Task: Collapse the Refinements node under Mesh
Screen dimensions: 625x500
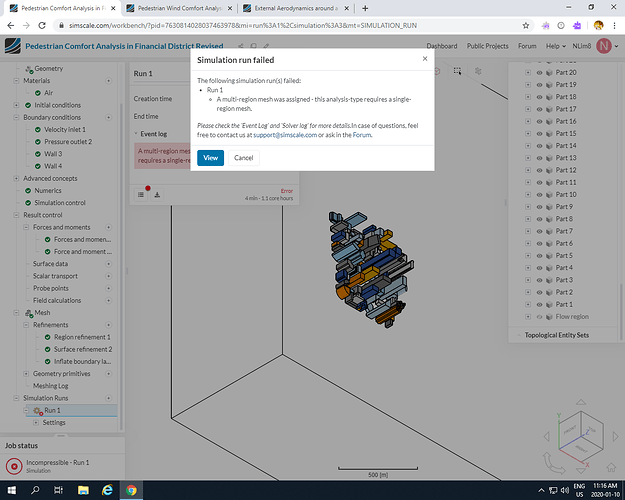Action: (26, 325)
